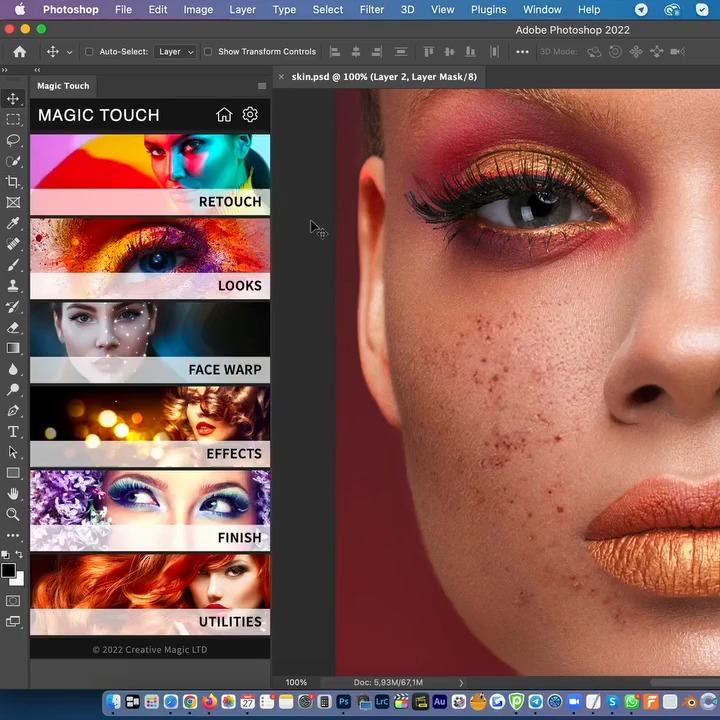This screenshot has height=720, width=720.
Task: Open the UTILITIES section
Action: (x=150, y=595)
